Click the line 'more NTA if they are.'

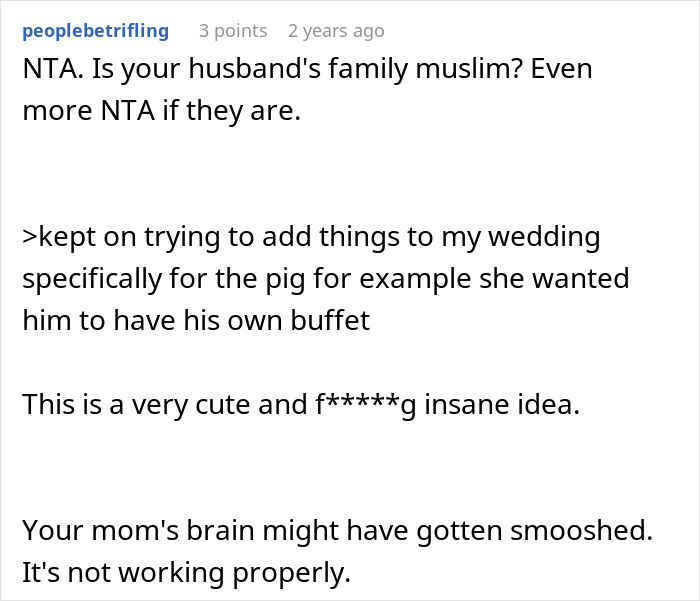tap(160, 111)
